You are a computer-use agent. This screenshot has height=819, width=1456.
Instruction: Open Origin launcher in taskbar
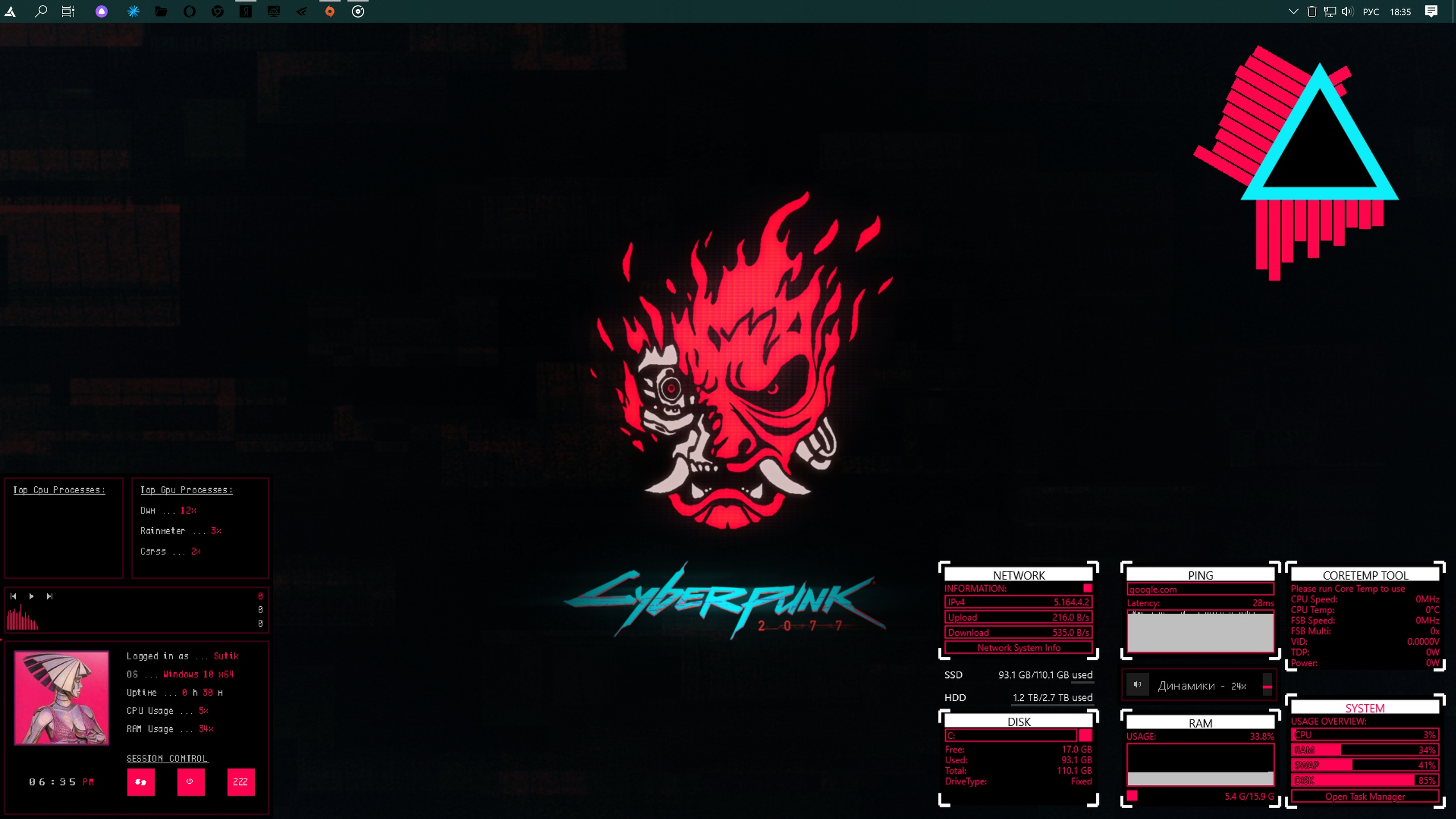[329, 11]
